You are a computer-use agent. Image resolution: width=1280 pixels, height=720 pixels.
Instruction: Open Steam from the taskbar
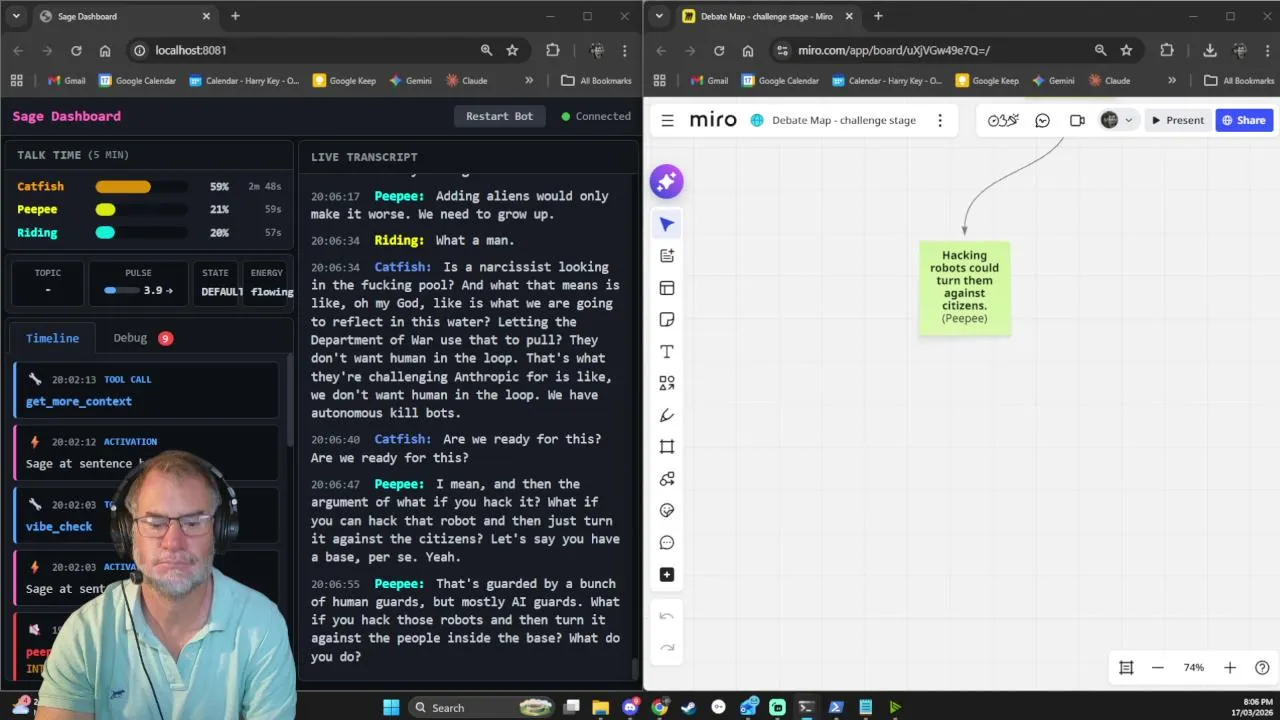click(688, 707)
